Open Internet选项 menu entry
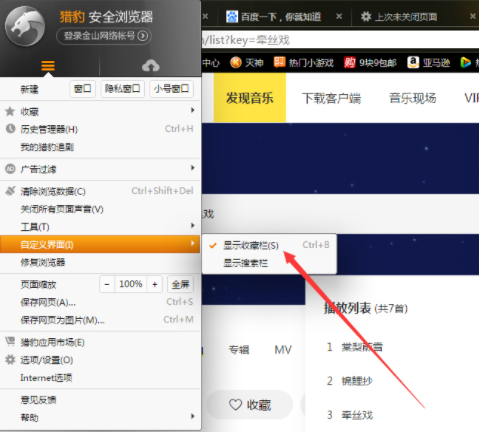Viewport: 479px width, 432px height. 100,378
